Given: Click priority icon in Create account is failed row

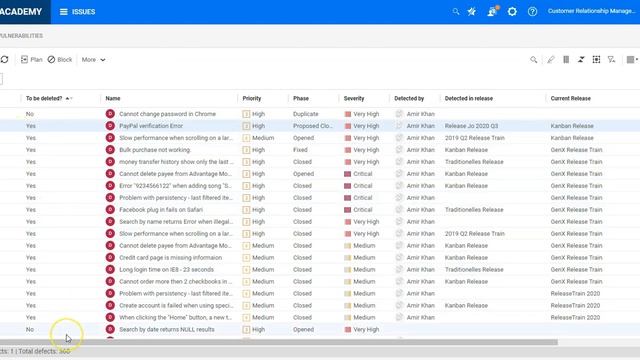Looking at the screenshot, I should (246, 305).
